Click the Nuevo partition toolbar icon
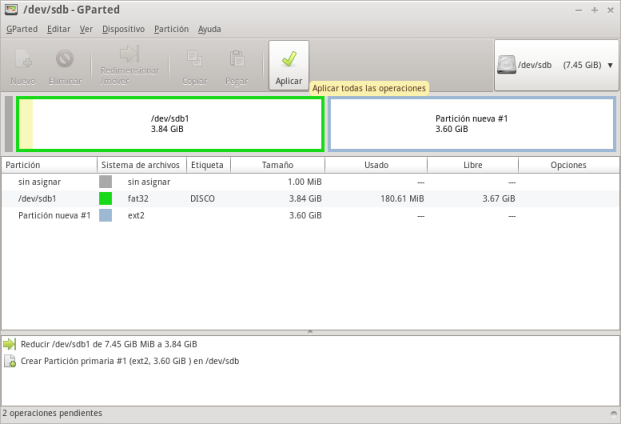Image resolution: width=621 pixels, height=424 pixels. 23,60
